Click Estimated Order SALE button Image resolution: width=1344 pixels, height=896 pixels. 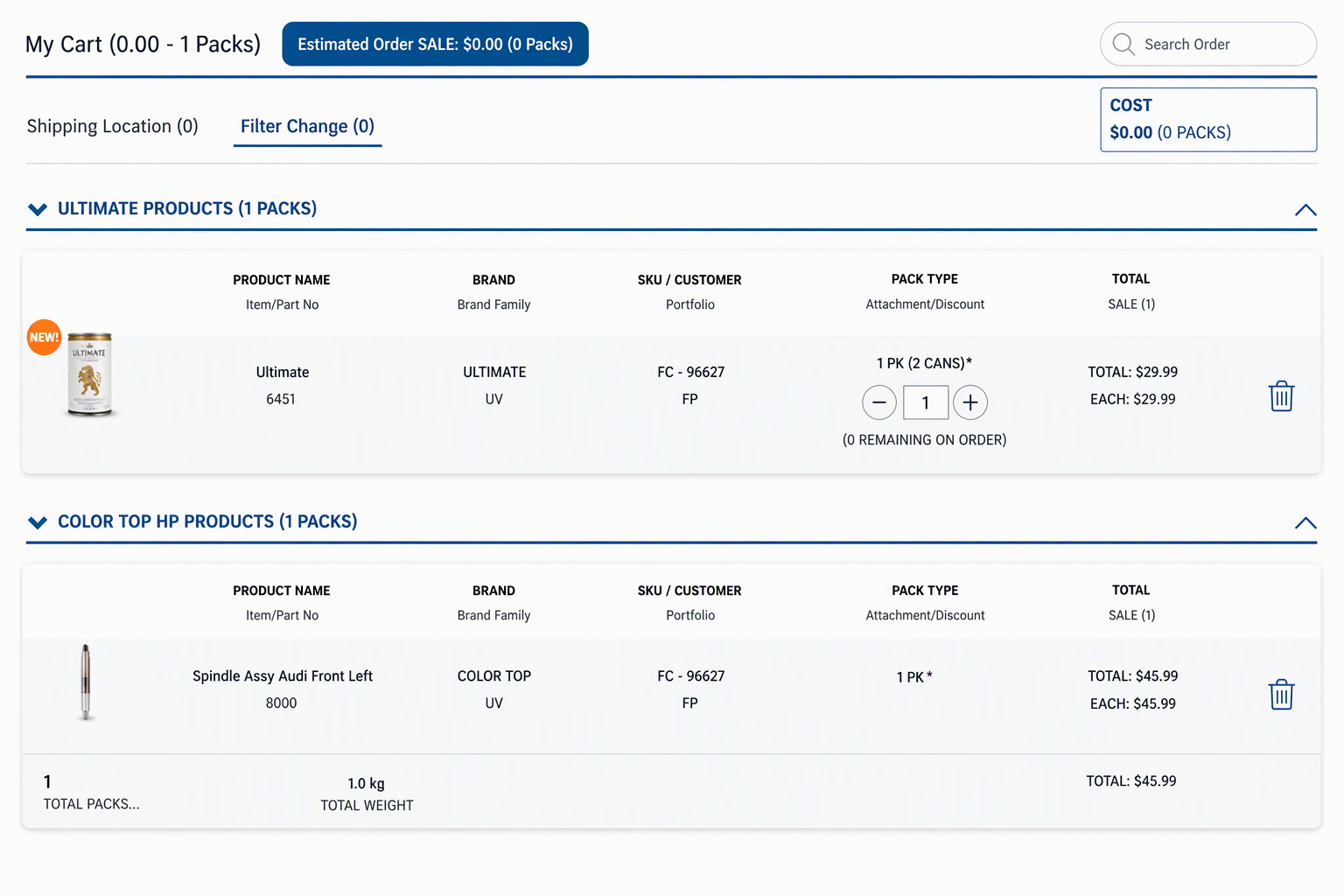[x=435, y=44]
